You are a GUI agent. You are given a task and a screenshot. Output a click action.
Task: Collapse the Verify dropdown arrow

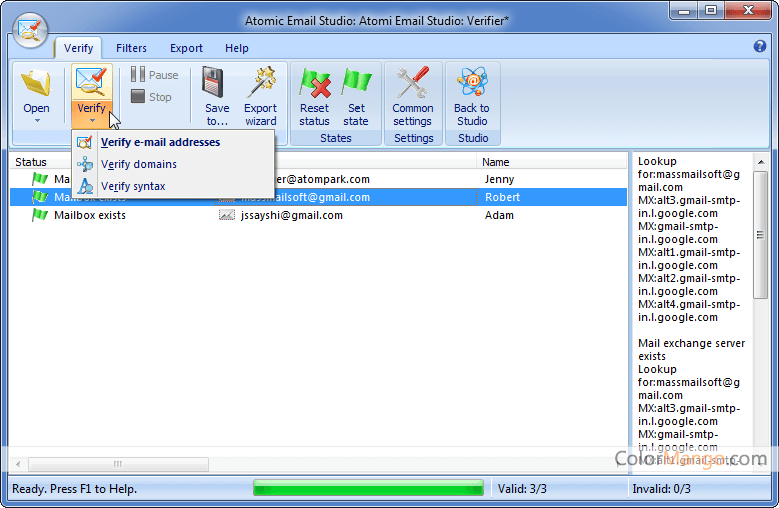click(x=91, y=121)
